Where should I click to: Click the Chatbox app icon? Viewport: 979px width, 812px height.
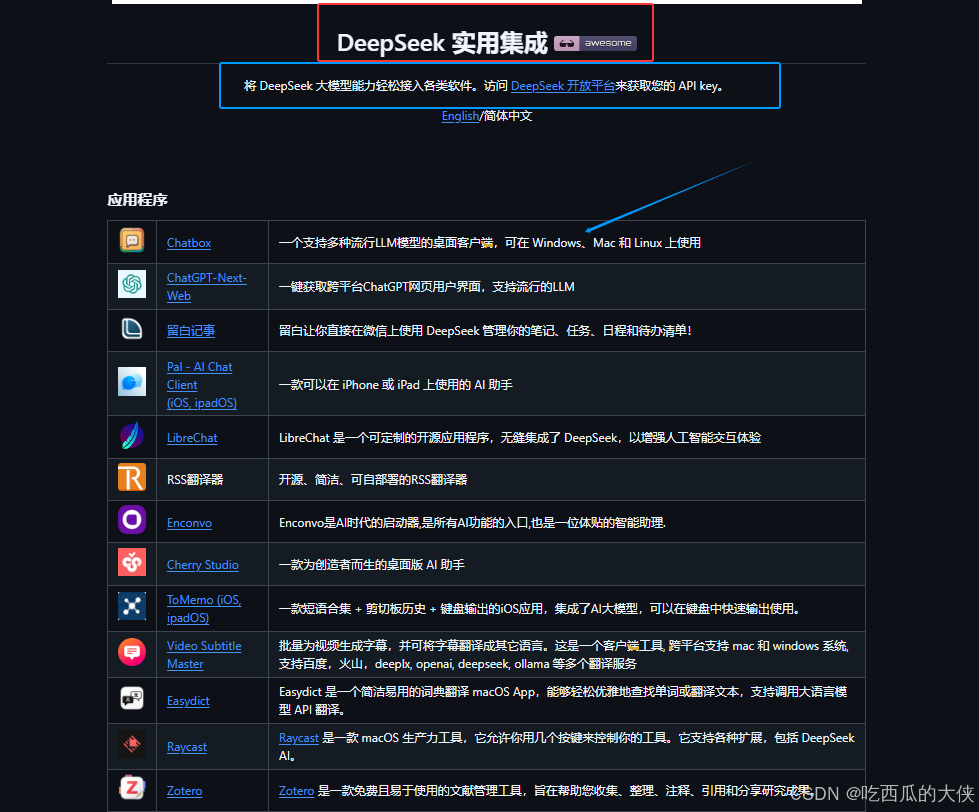132,240
